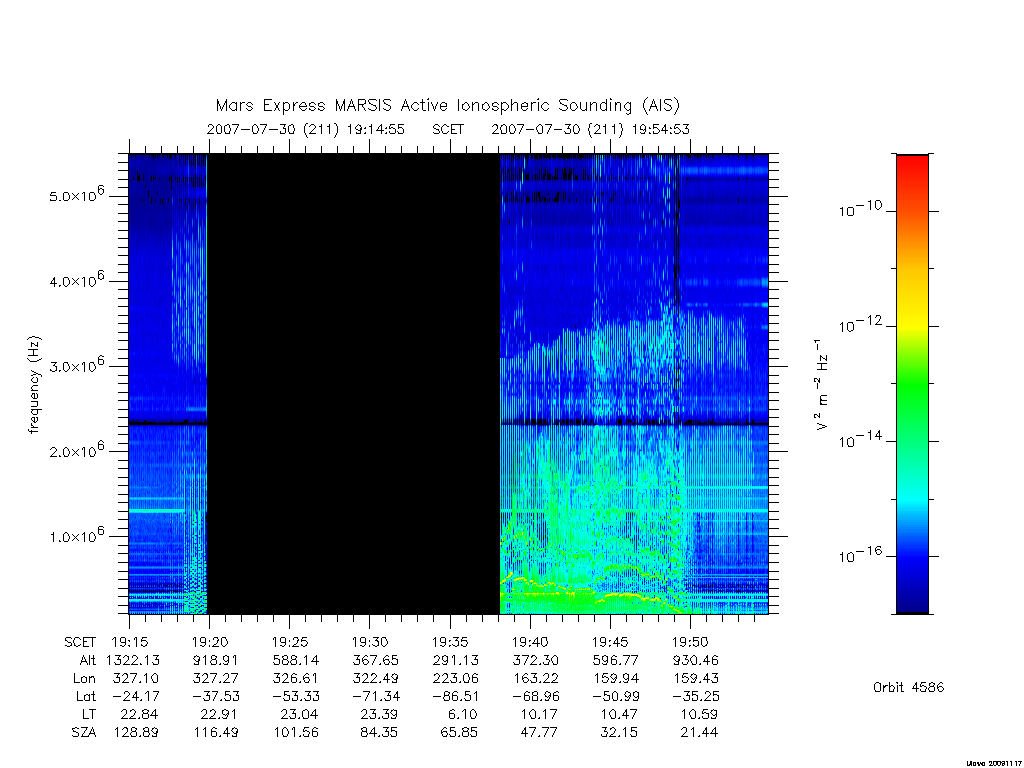Click the black data gap in the spectrogram
The height and width of the screenshot is (768, 1024).
353,384
